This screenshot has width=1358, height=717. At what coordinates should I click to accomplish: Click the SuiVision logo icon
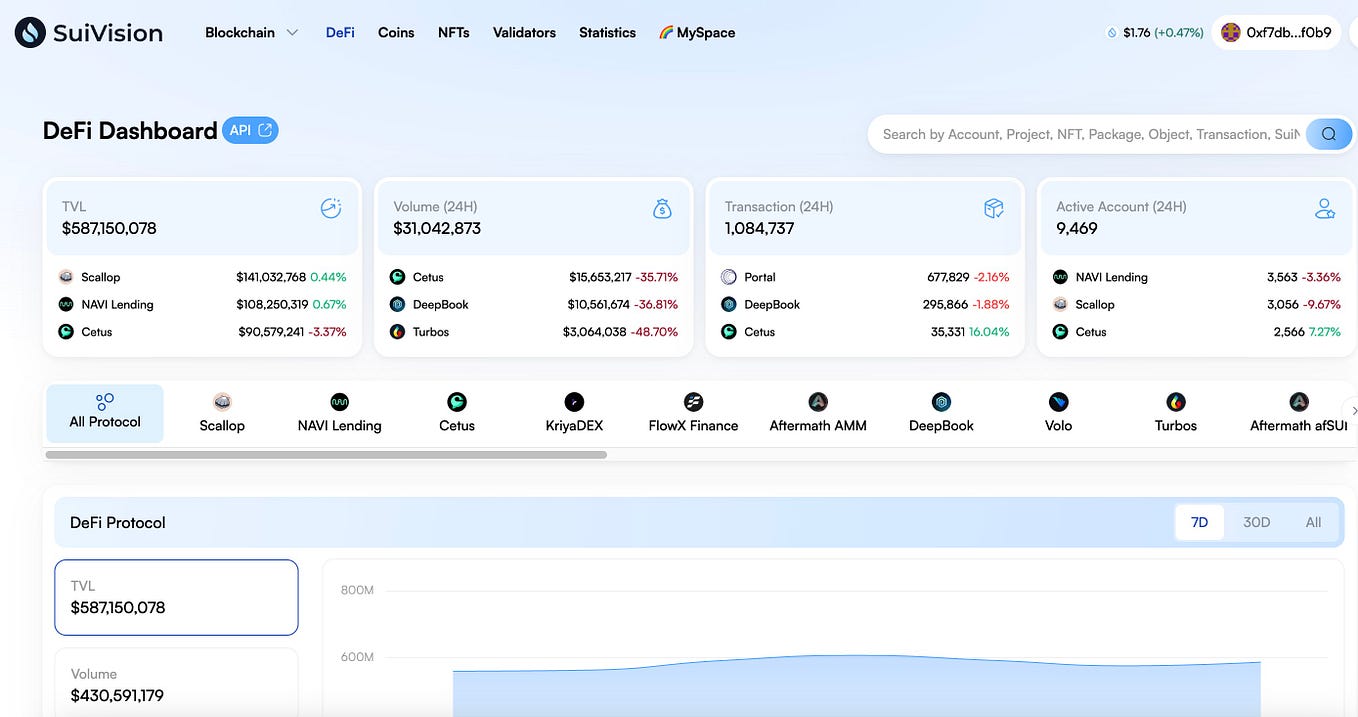coord(28,31)
